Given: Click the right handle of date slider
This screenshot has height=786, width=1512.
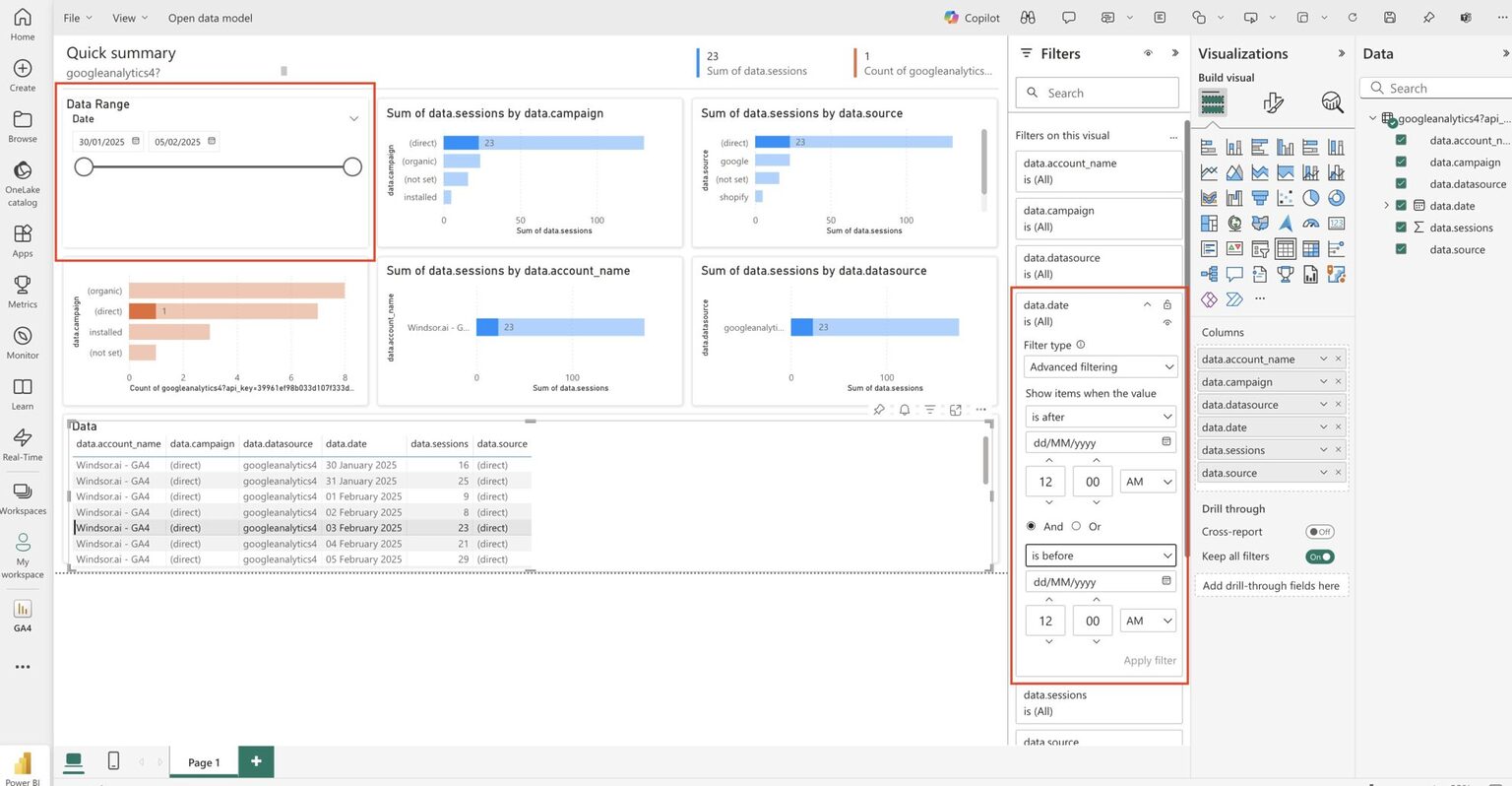Looking at the screenshot, I should pos(352,166).
